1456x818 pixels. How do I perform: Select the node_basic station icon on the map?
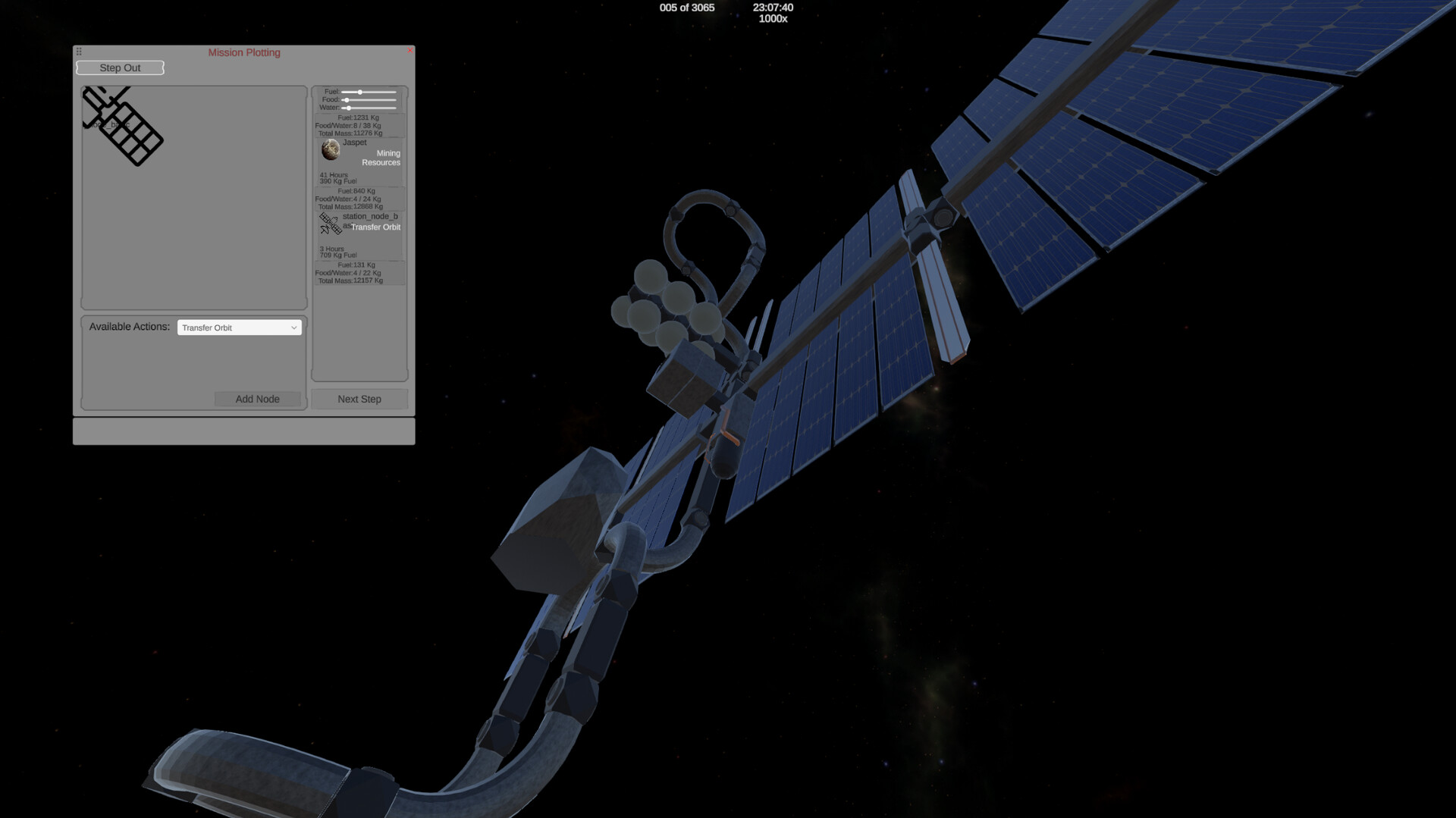point(121,125)
